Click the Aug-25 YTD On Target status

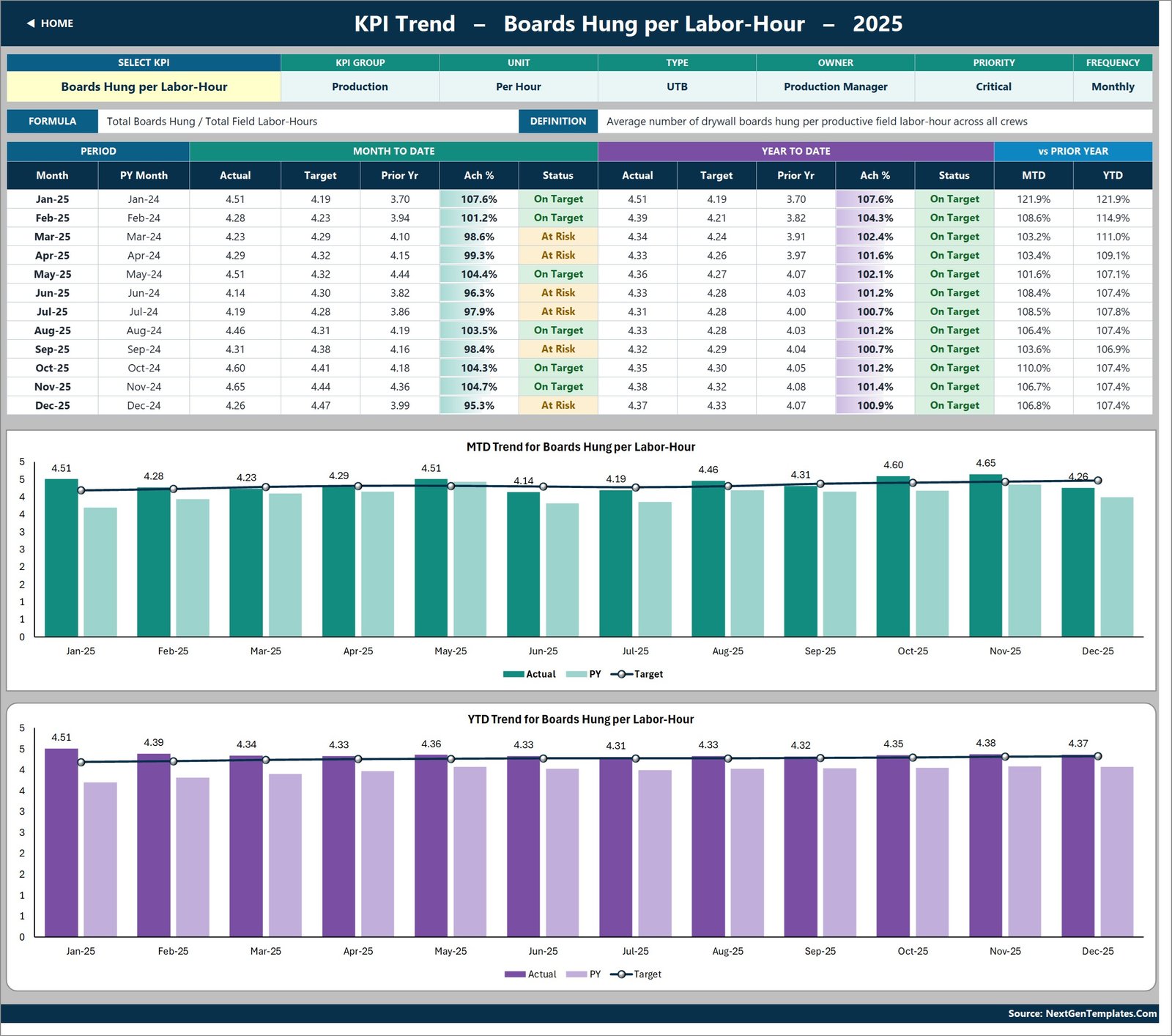954,330
